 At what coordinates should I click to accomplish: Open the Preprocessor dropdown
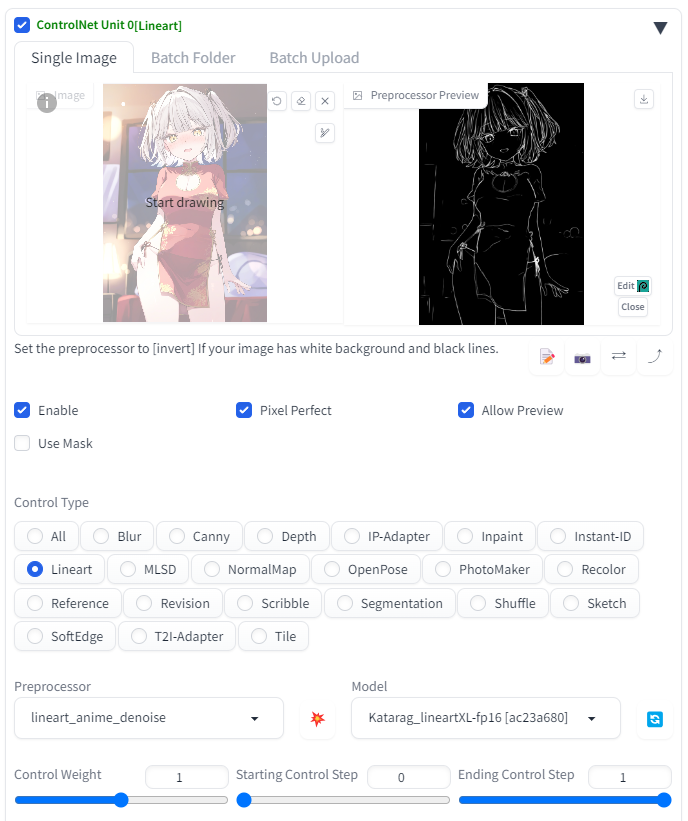[x=149, y=718]
